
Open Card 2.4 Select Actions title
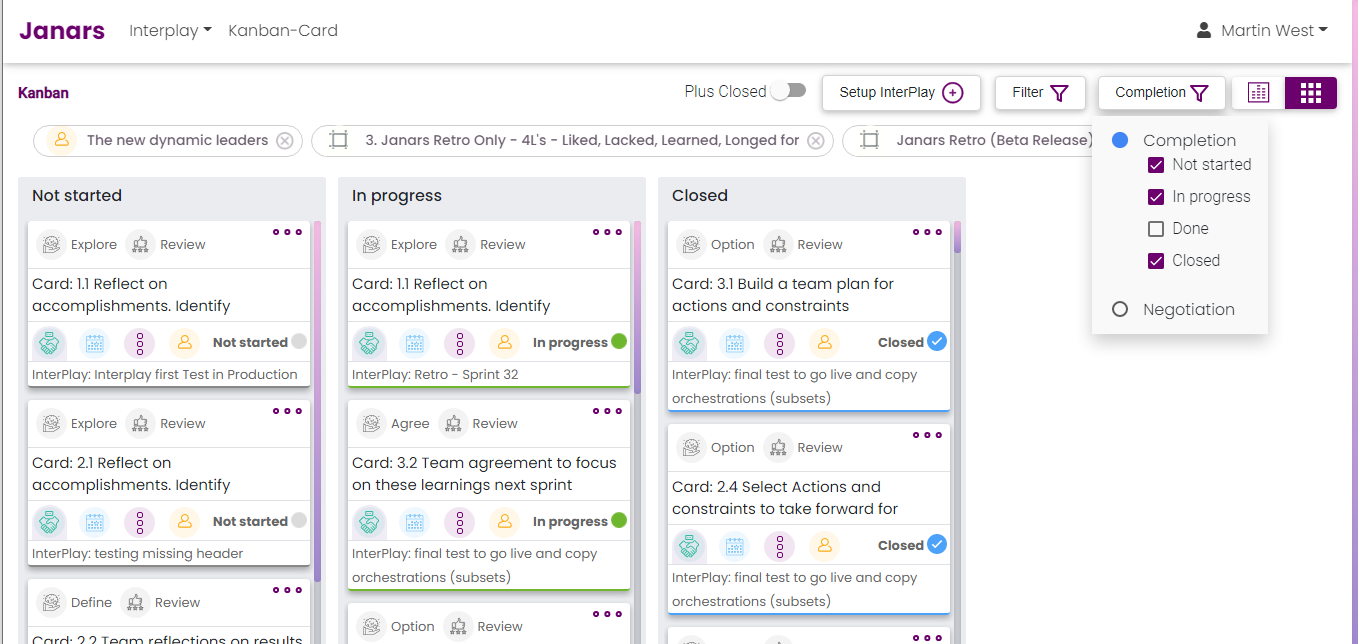785,498
